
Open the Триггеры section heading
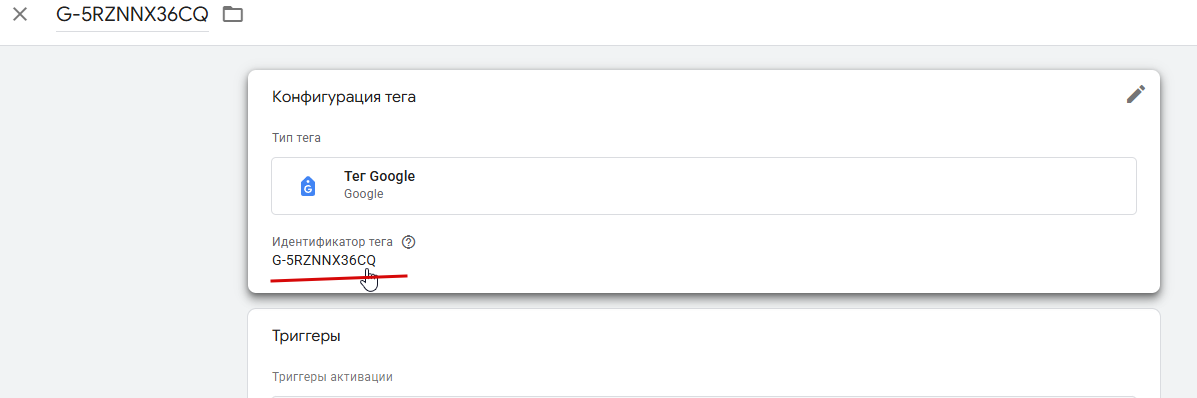(x=306, y=336)
